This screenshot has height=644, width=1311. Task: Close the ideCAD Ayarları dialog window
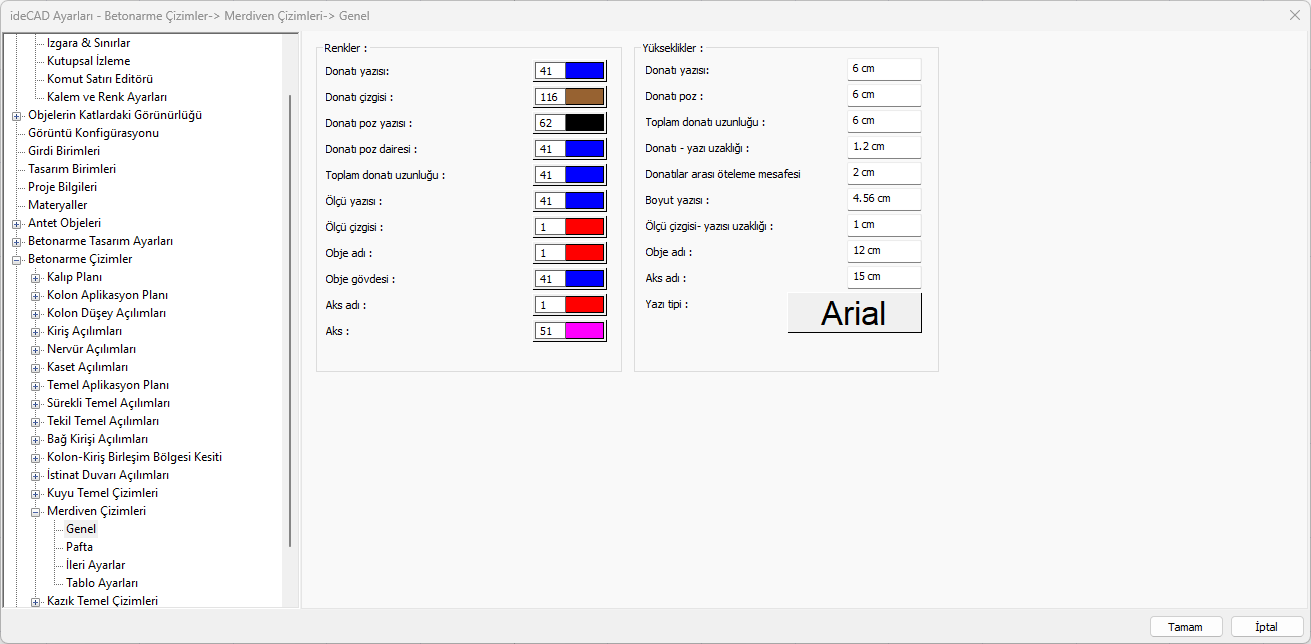pyautogui.click(x=1295, y=15)
